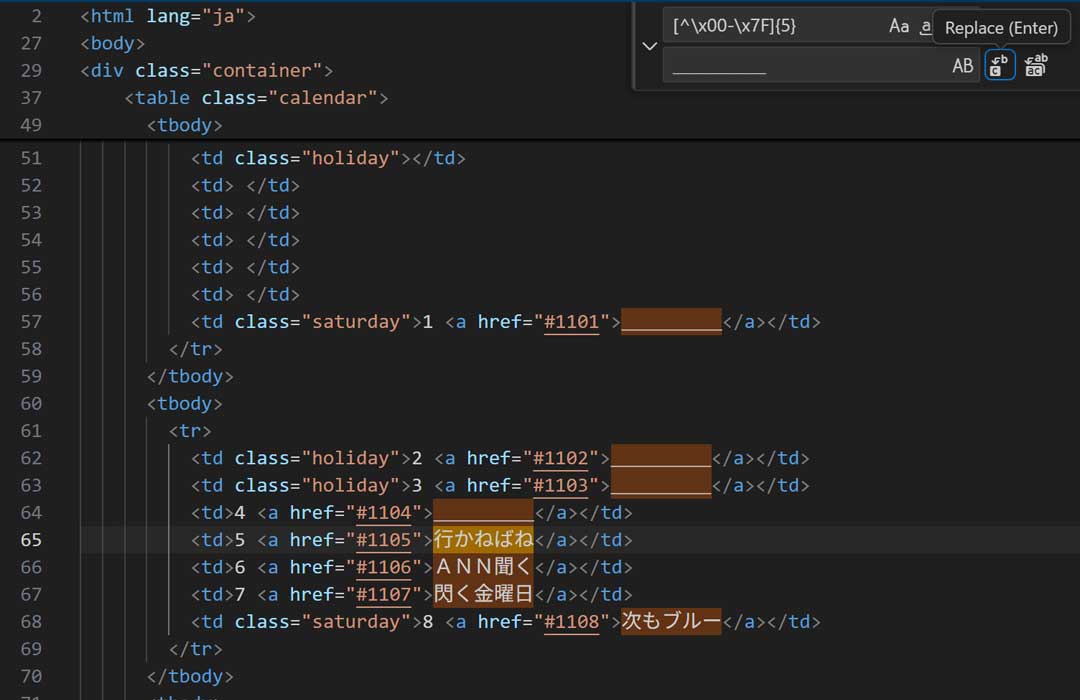1080x700 pixels.
Task: Click the highlighted text 次もブルー
Action: click(x=671, y=622)
